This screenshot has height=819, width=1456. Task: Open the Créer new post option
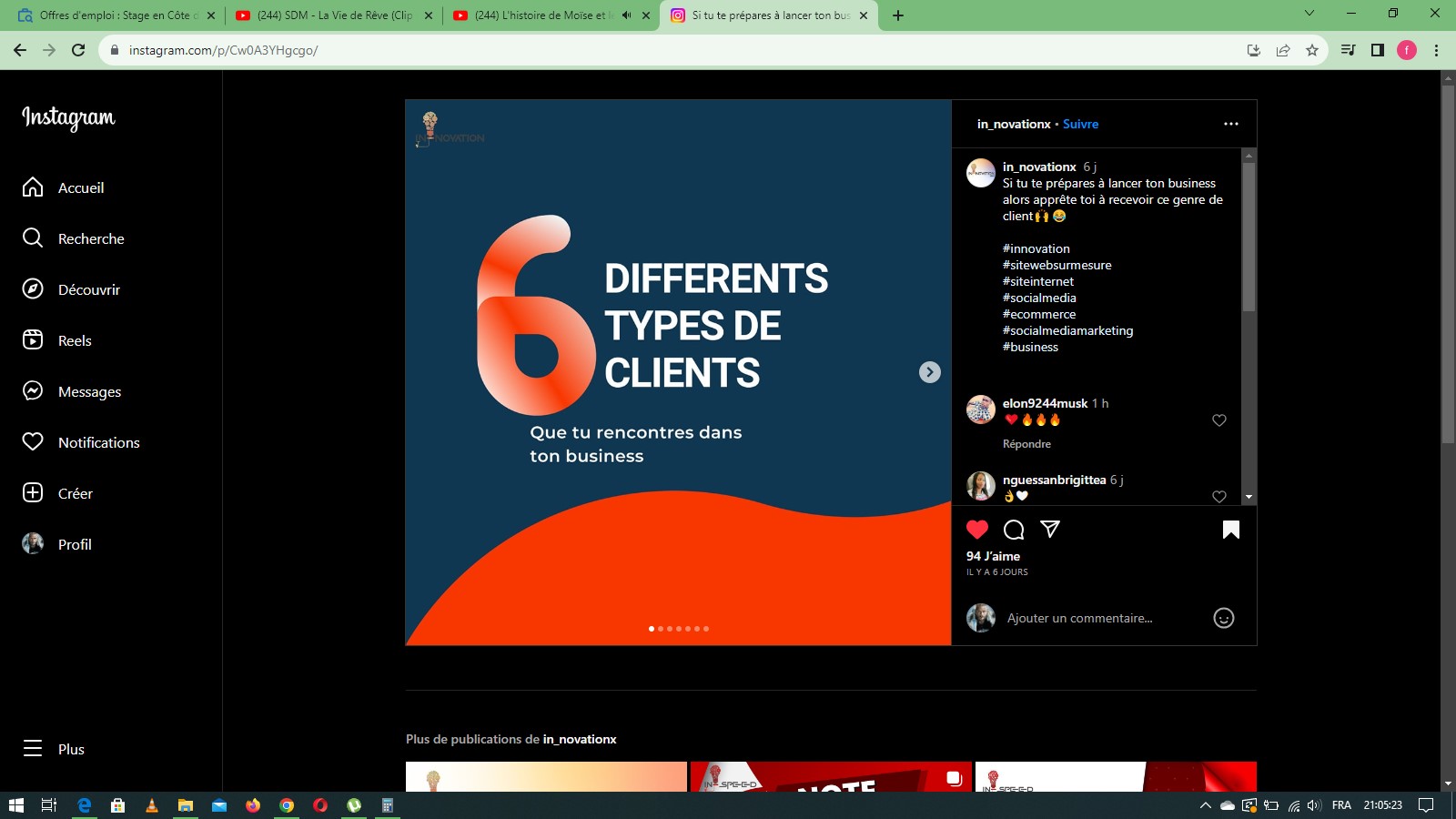75,493
